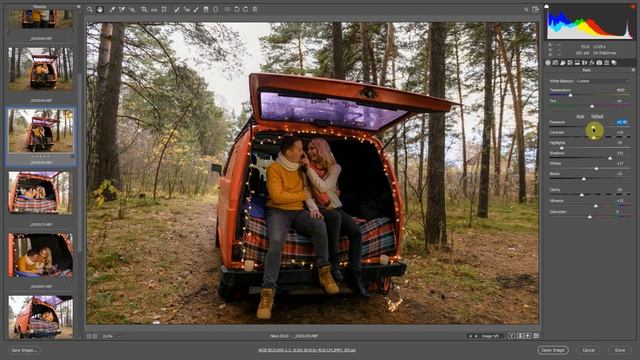The height and width of the screenshot is (360, 640).
Task: Click the Whites slider handle
Action: [x=596, y=168]
